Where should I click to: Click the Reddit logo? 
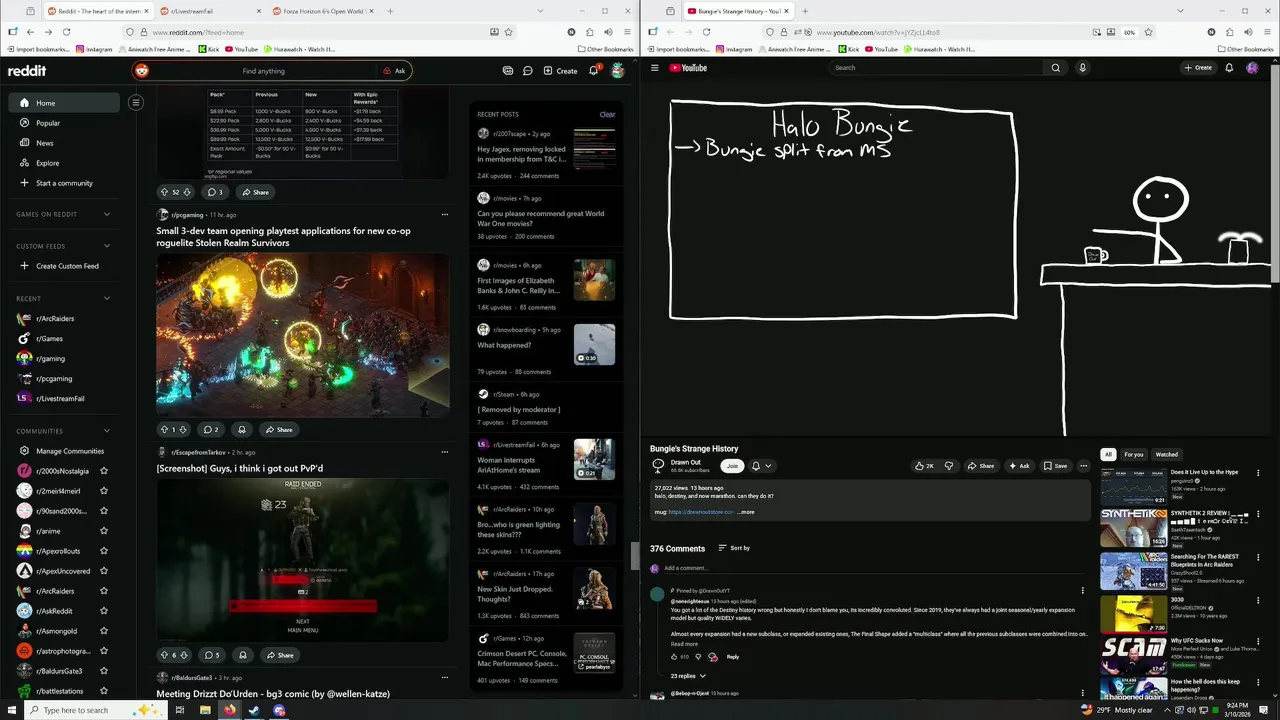coord(27,71)
